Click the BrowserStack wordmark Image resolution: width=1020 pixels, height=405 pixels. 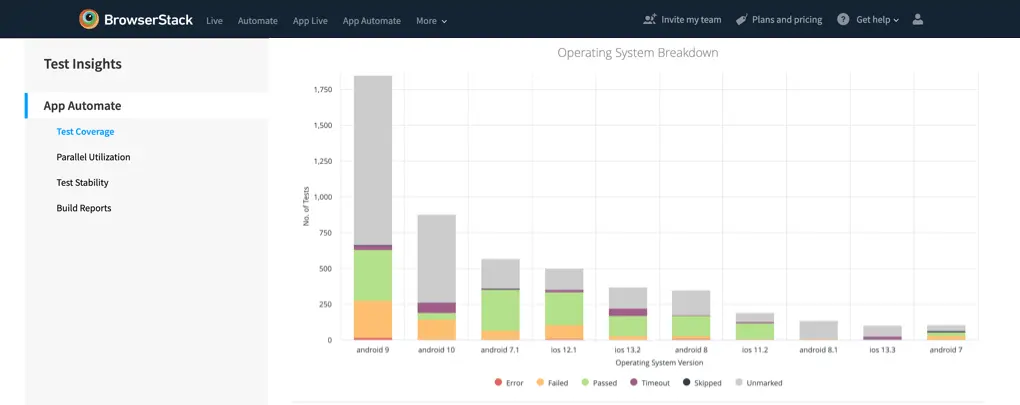(x=148, y=20)
